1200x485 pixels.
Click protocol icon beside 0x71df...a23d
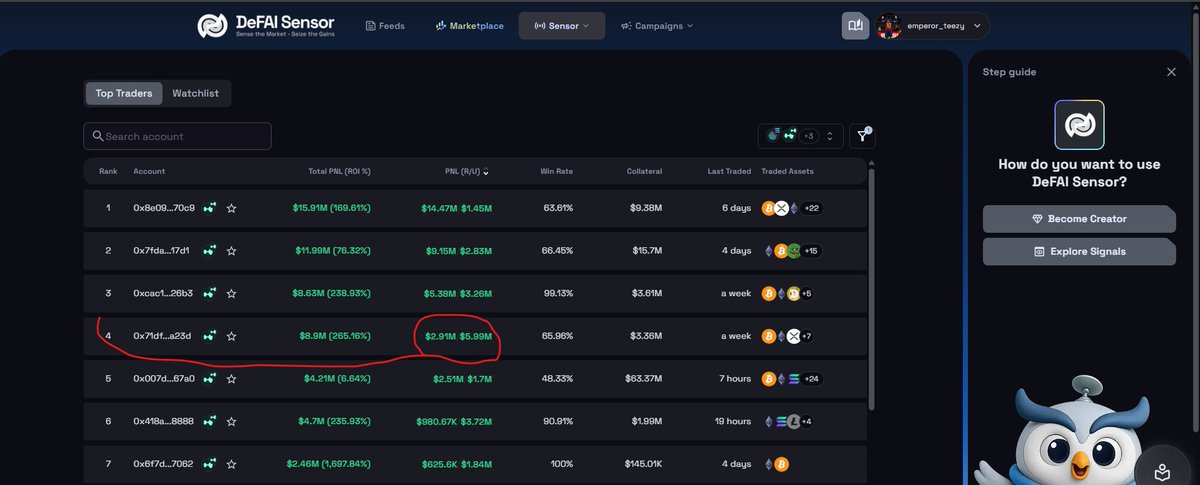coord(210,336)
